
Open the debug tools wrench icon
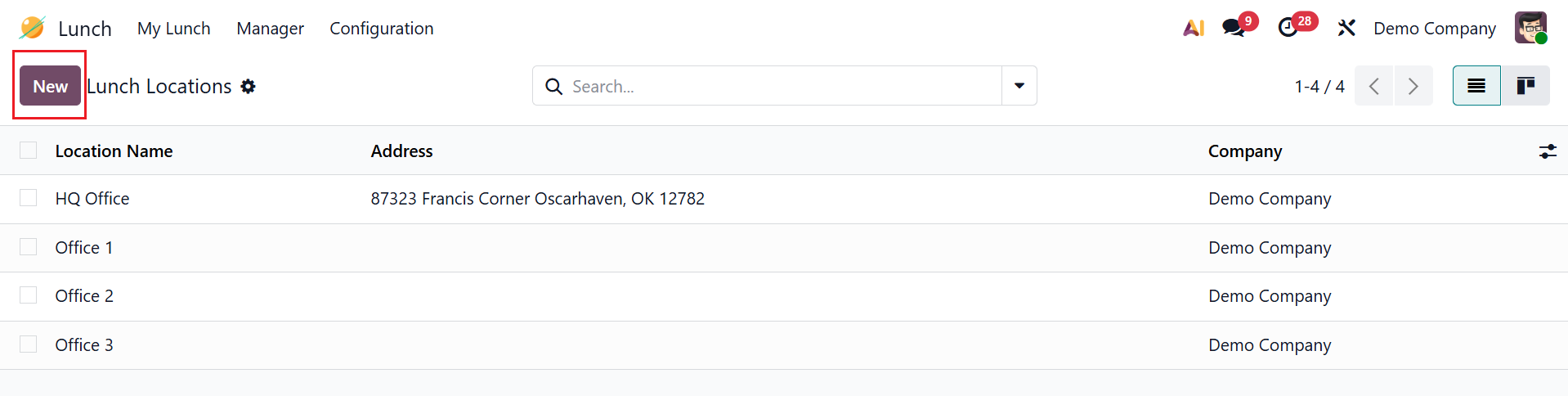point(1346,28)
